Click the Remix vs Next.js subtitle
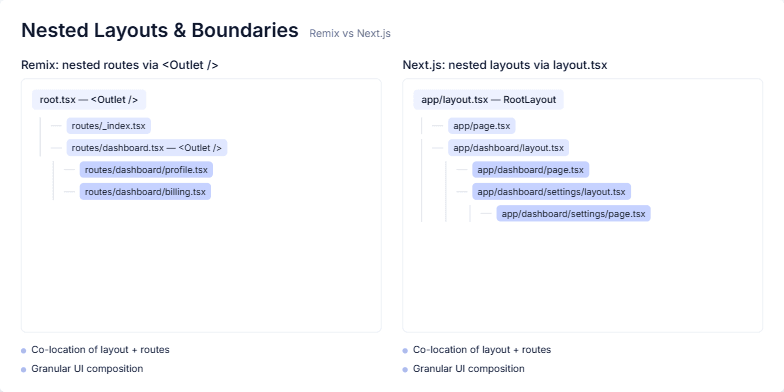The image size is (784, 392). 350,34
